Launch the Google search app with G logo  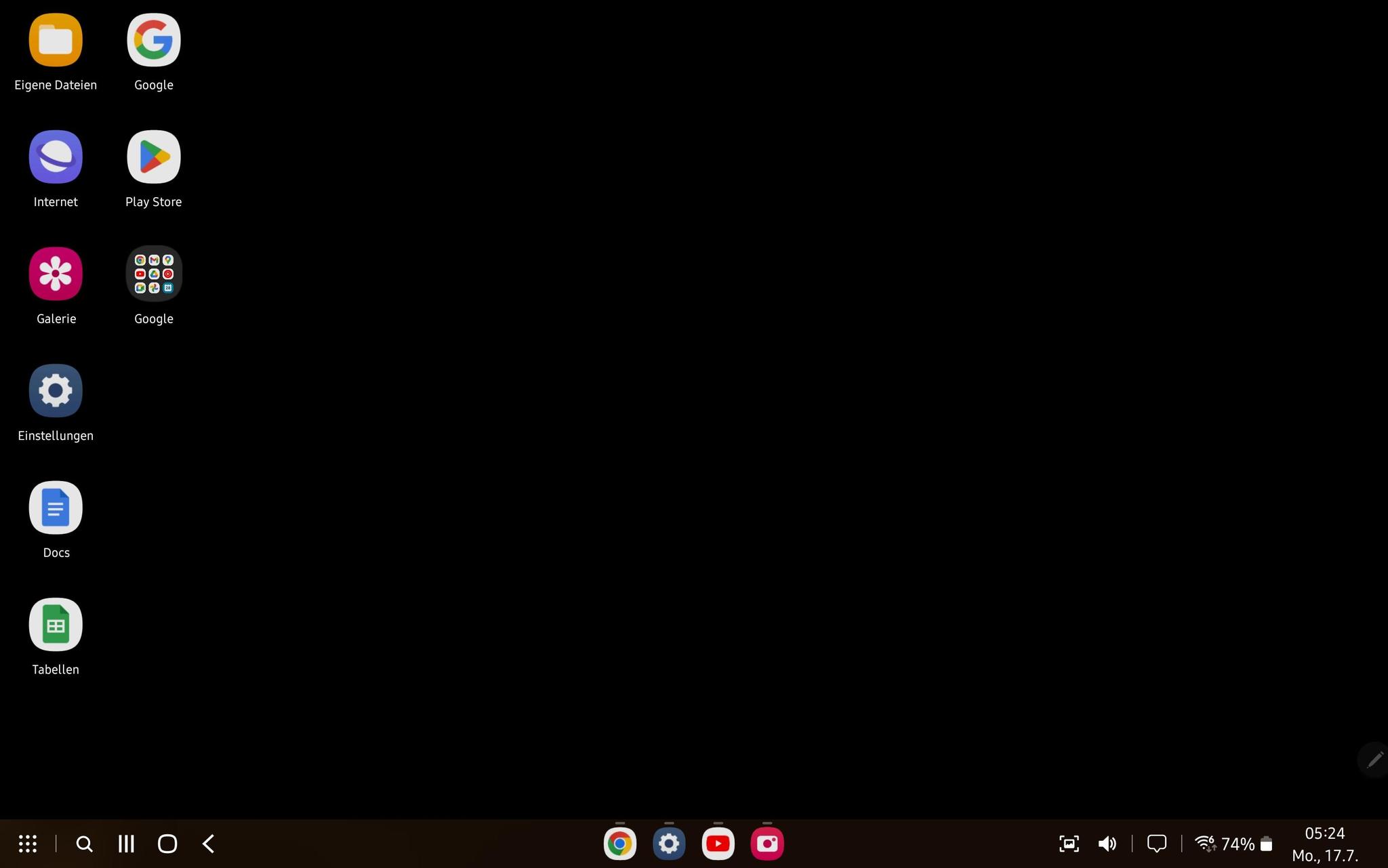[x=154, y=40]
